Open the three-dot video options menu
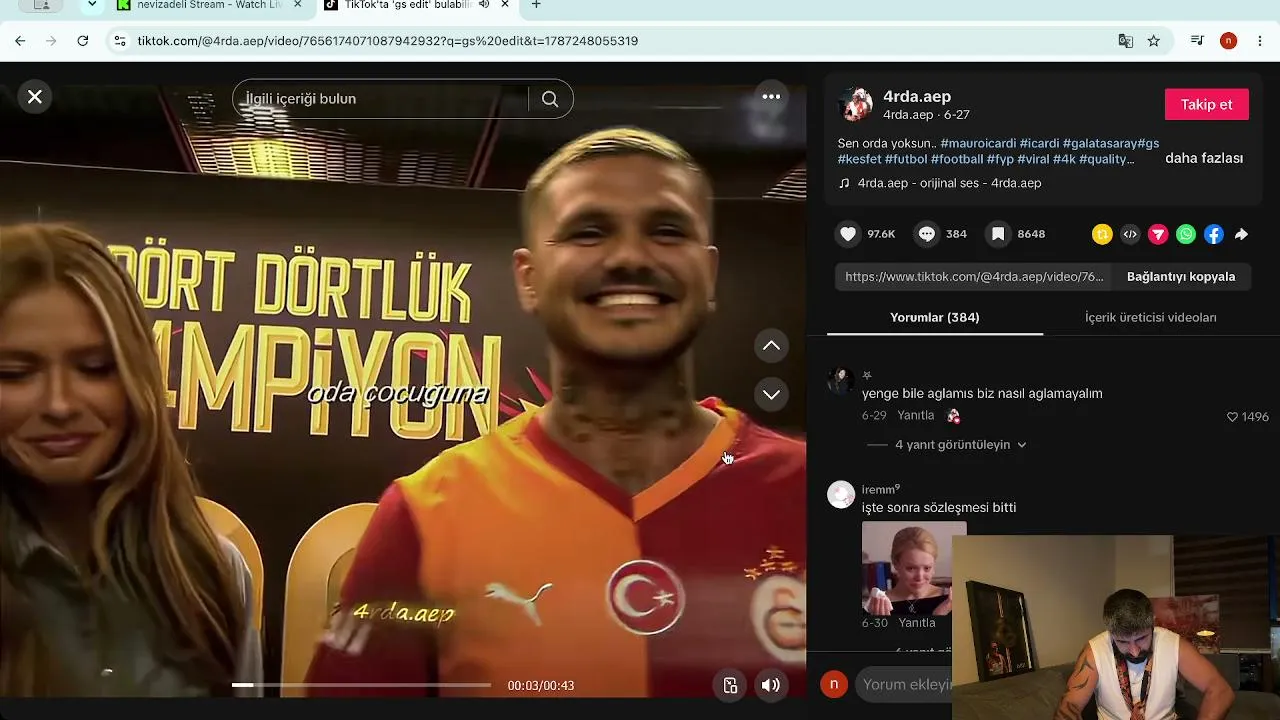 [771, 97]
